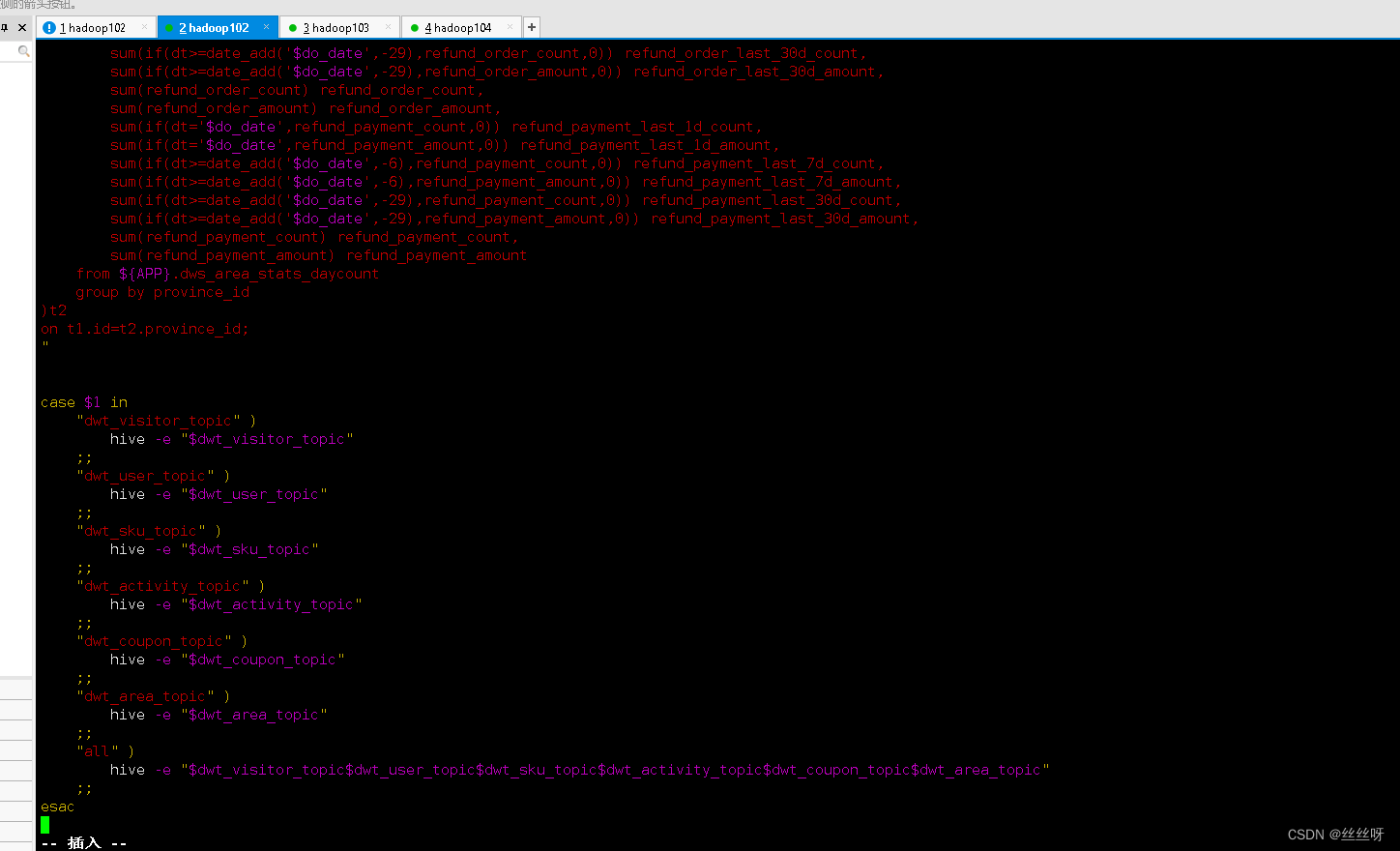Click the hive -e "$dwt_activity_topic" command
This screenshot has height=851, width=1400.
pyautogui.click(x=236, y=604)
